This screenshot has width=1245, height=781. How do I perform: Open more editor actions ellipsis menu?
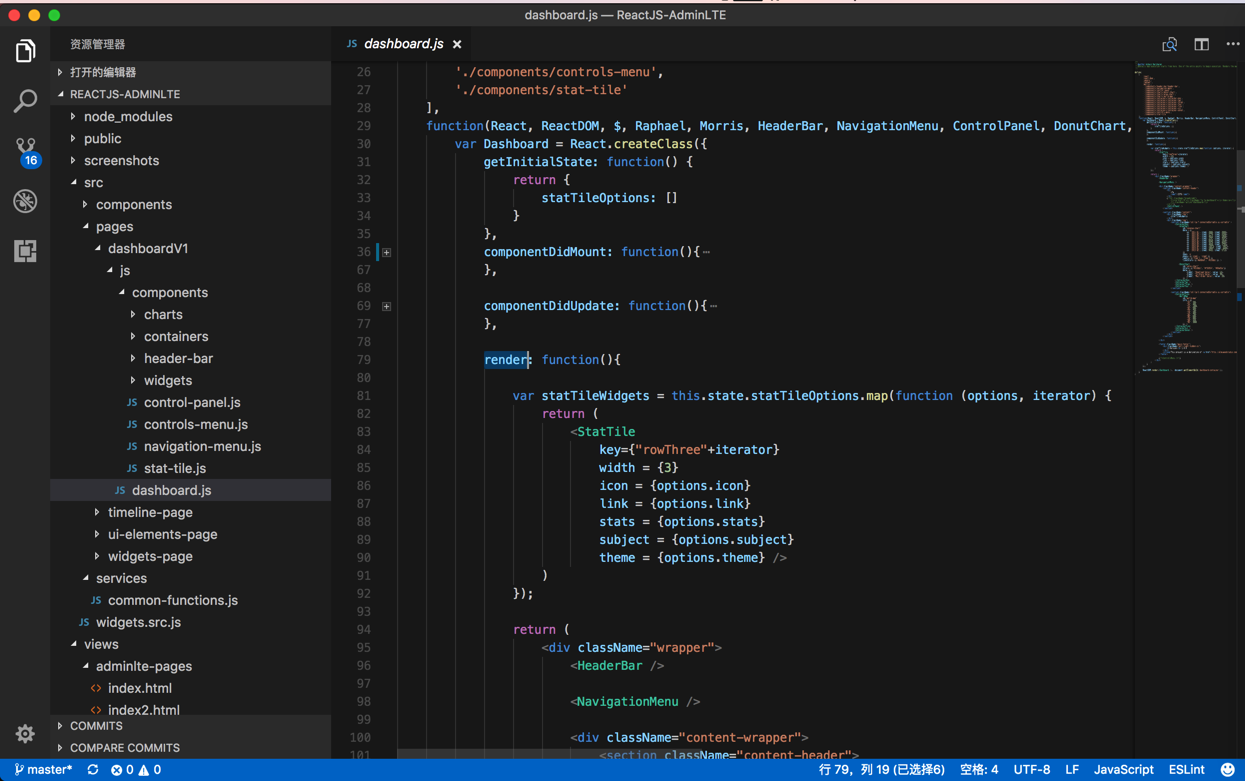tap(1232, 44)
